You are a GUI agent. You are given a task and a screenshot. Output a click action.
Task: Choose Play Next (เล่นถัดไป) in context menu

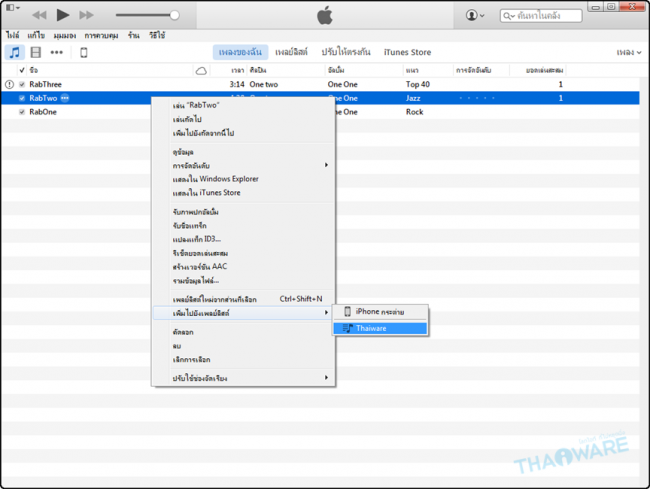point(244,119)
